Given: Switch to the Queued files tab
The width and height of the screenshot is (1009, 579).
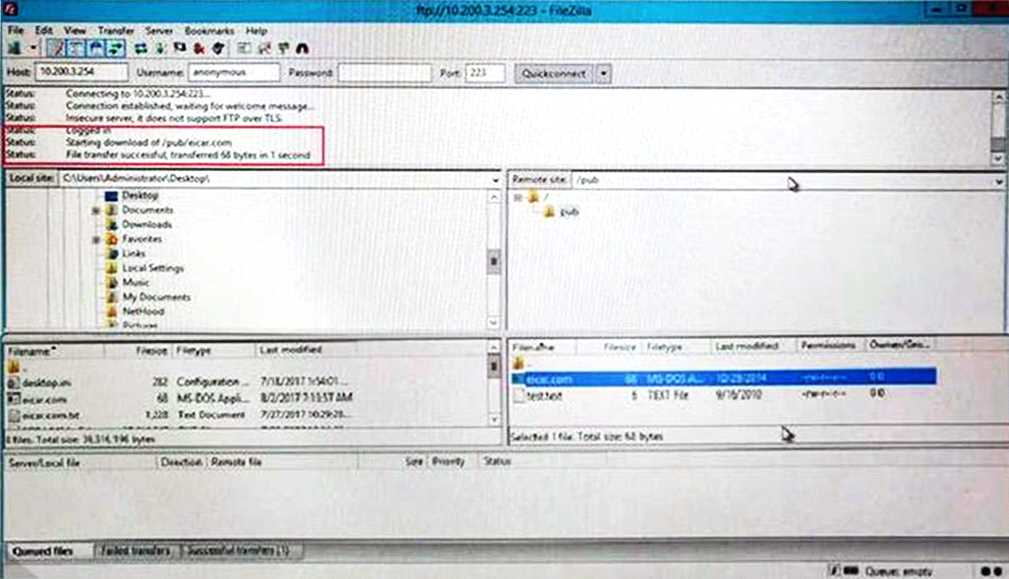Looking at the screenshot, I should pos(43,551).
